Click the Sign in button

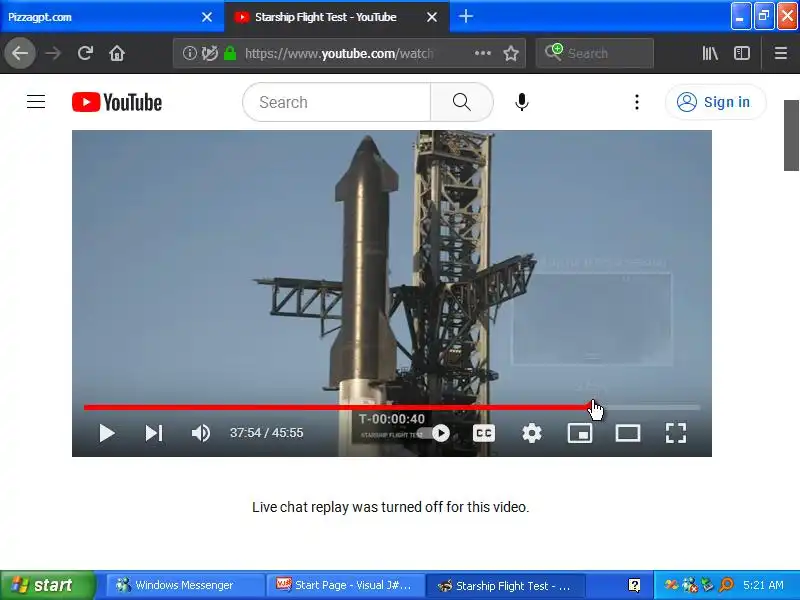coord(715,102)
